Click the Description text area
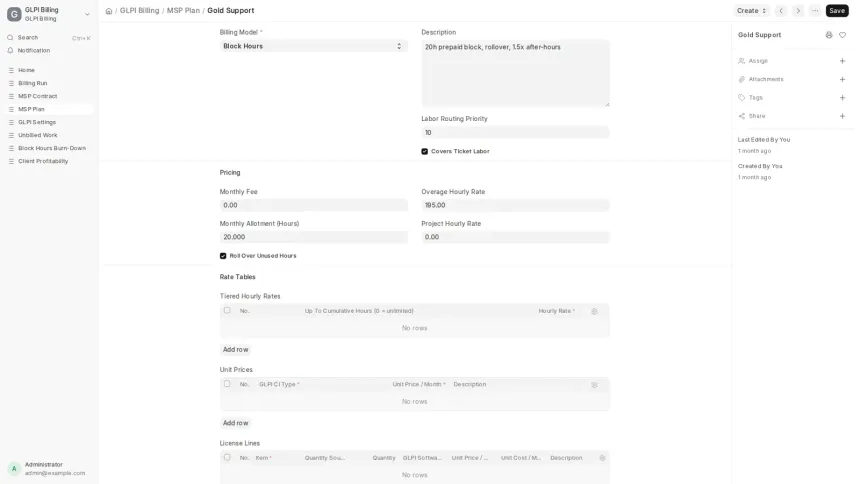The width and height of the screenshot is (860, 484). point(515,73)
